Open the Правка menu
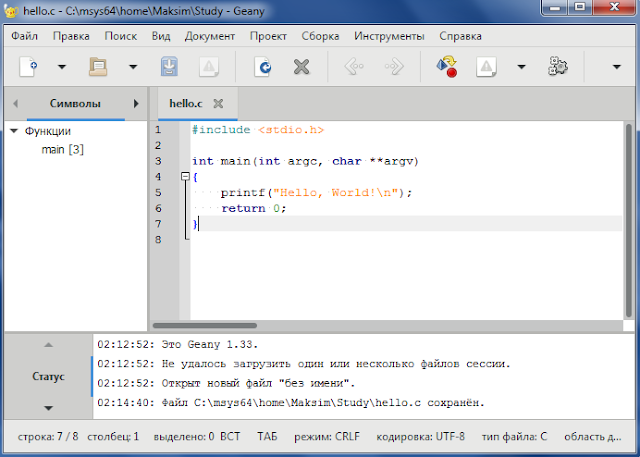Viewport: 640px width, 457px height. point(71,36)
